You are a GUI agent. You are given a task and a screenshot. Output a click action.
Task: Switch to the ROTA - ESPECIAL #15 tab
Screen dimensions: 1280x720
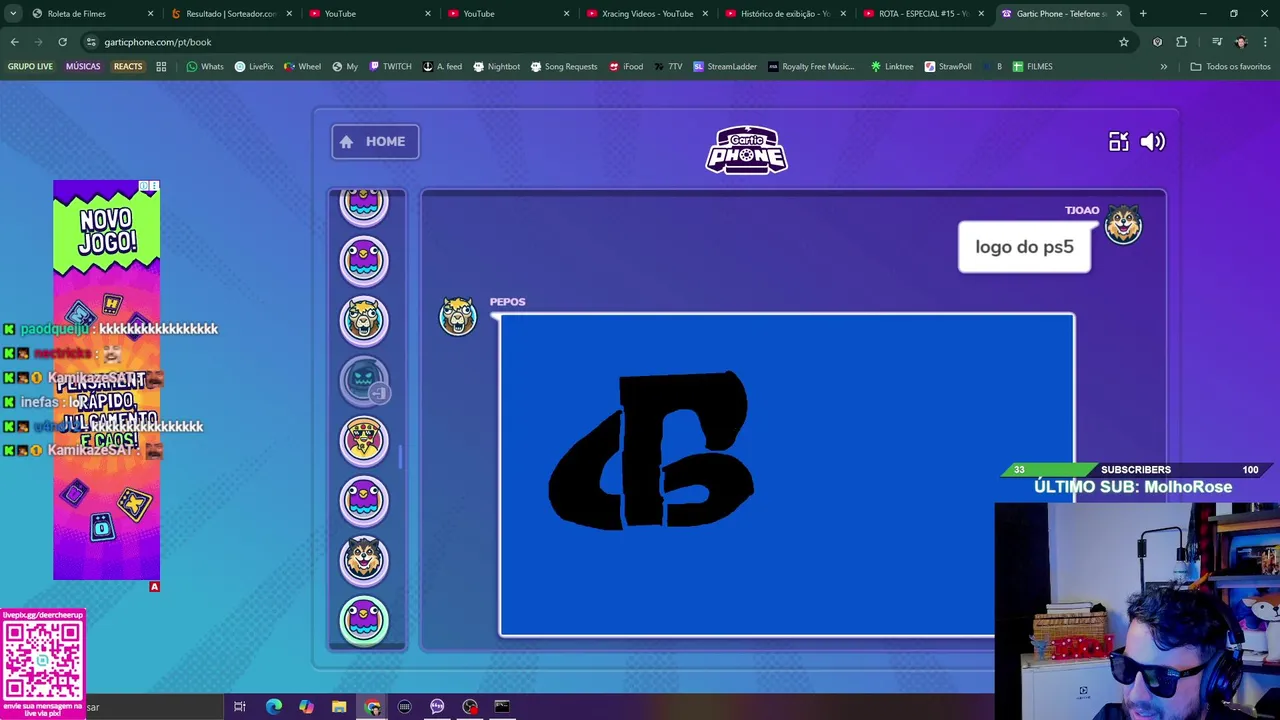[x=923, y=14]
